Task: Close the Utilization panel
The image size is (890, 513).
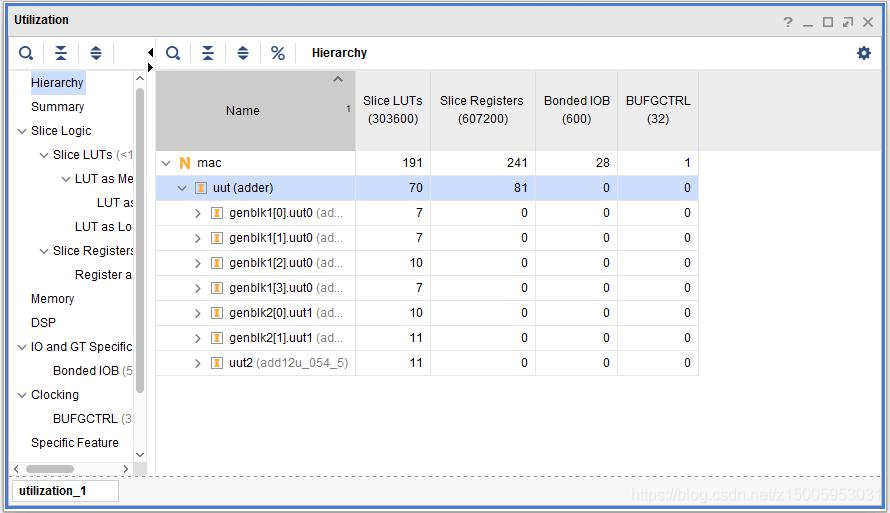Action: tap(868, 22)
